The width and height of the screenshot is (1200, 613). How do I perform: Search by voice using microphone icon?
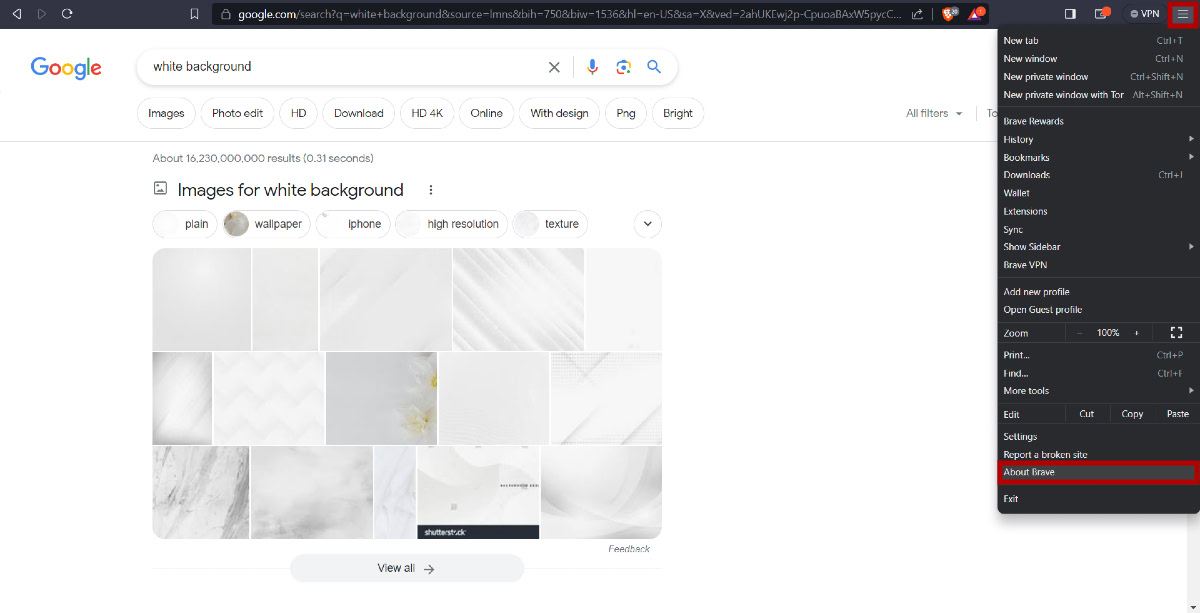(x=592, y=67)
